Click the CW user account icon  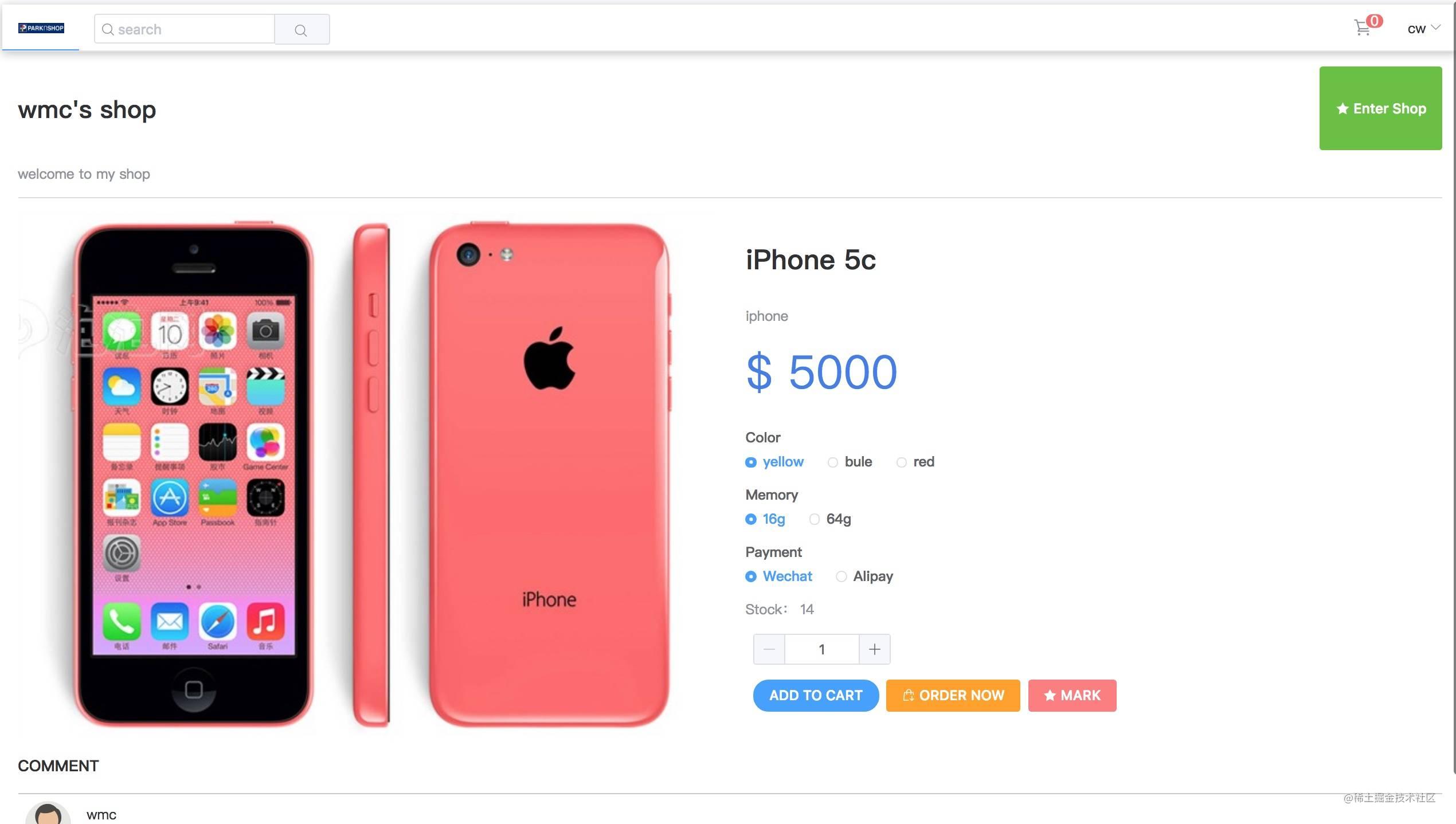click(x=1418, y=28)
